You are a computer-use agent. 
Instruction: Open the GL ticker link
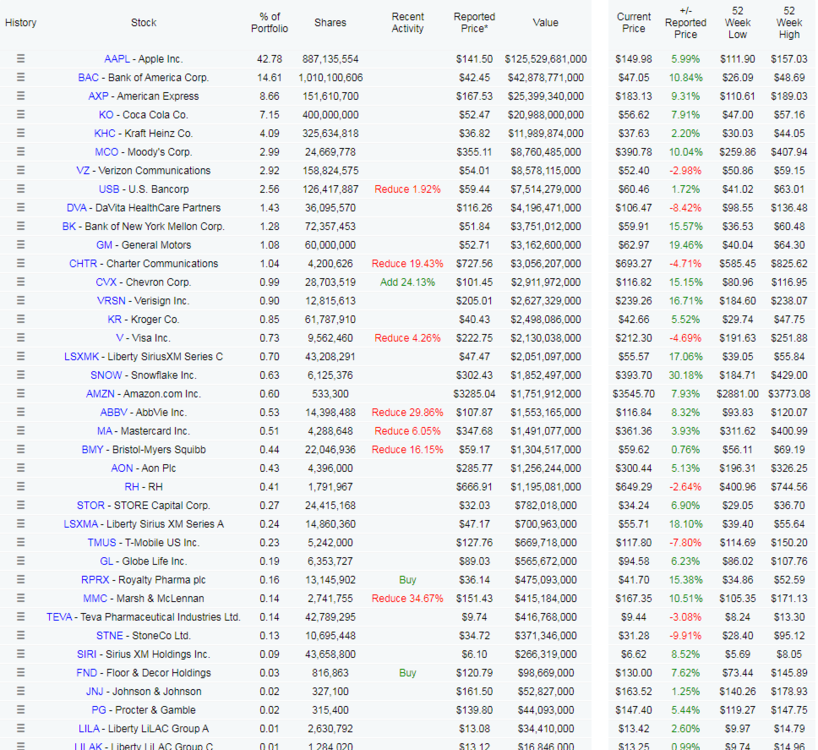click(106, 561)
